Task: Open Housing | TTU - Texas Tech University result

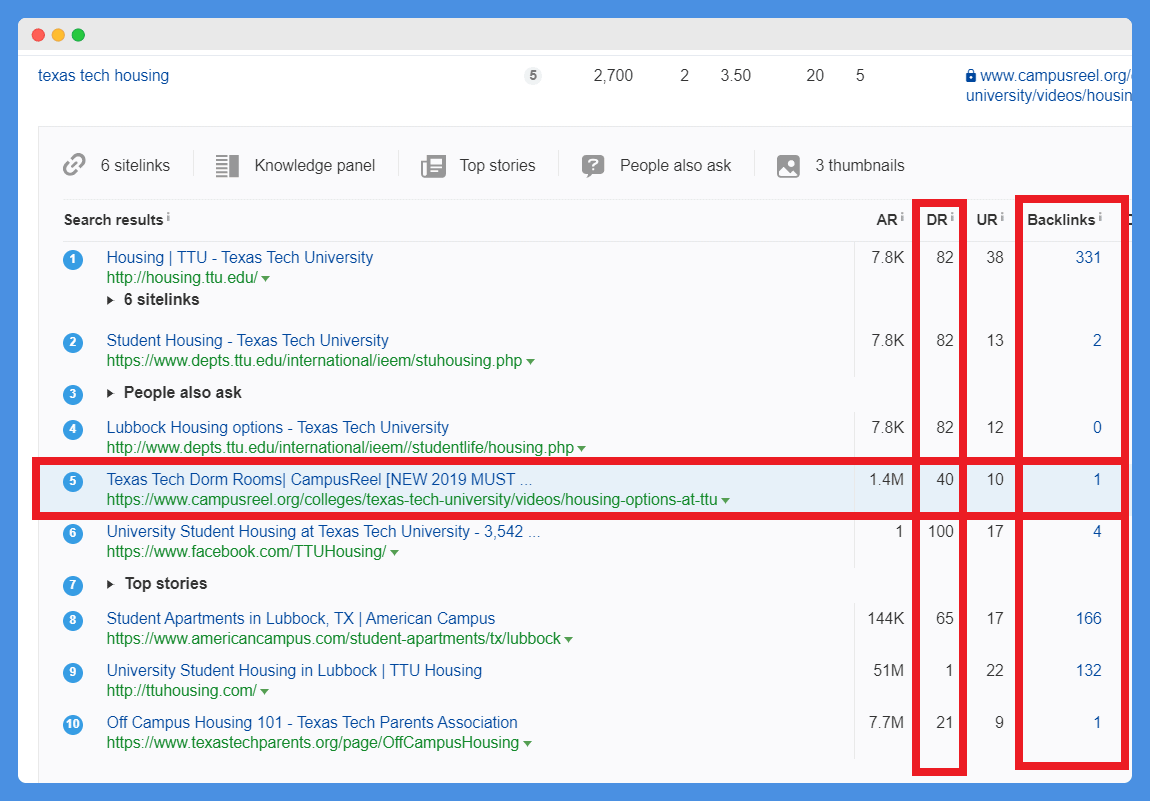Action: click(x=240, y=257)
